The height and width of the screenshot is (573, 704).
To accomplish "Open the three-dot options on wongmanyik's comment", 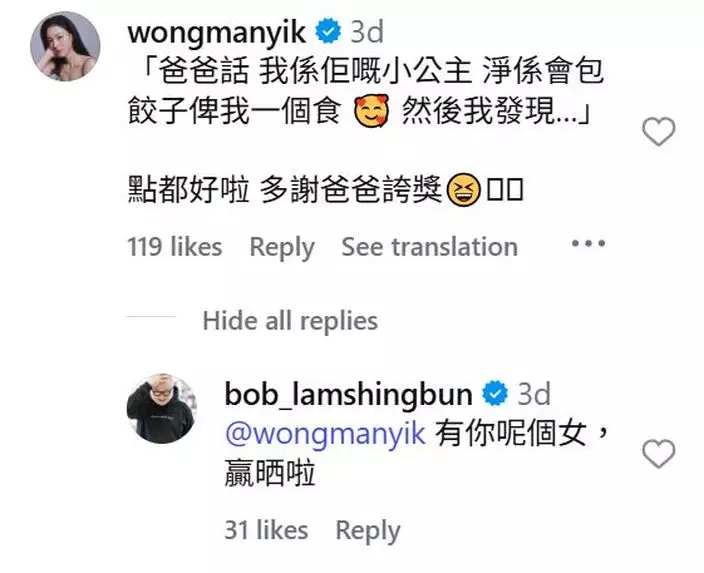I will point(588,243).
